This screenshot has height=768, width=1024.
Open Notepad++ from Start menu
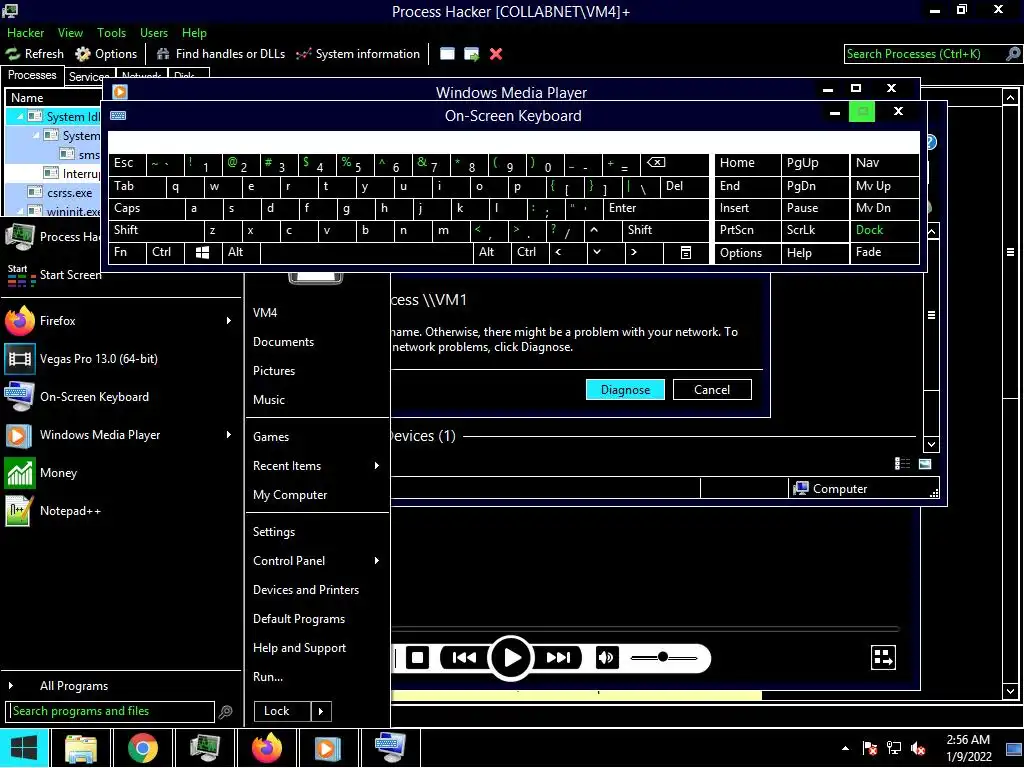tap(122, 511)
